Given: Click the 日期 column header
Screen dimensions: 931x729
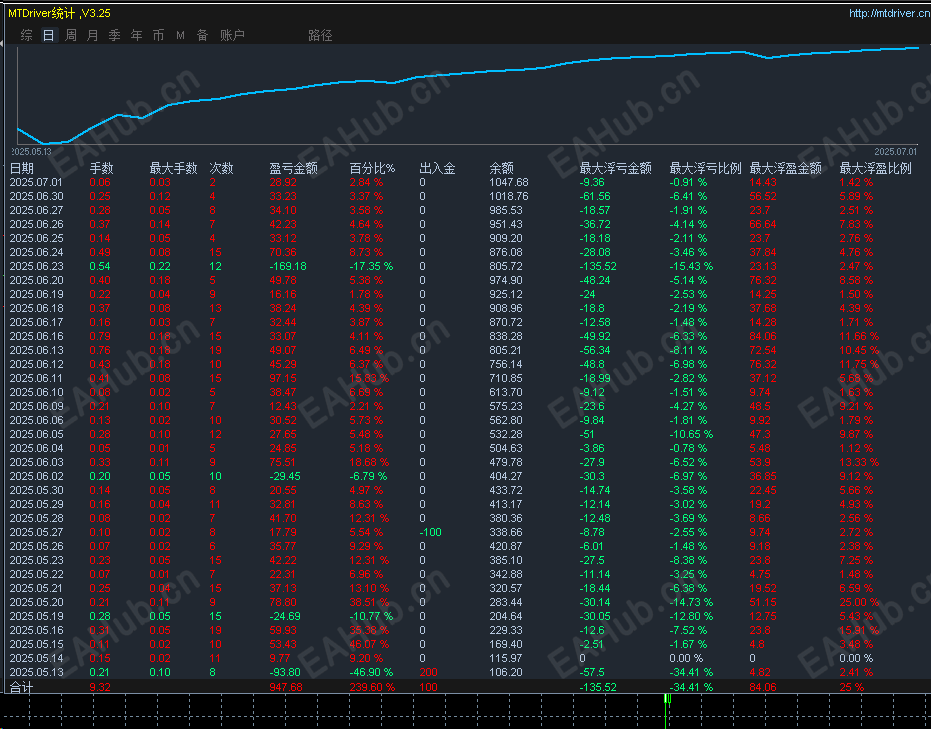Looking at the screenshot, I should [22, 169].
